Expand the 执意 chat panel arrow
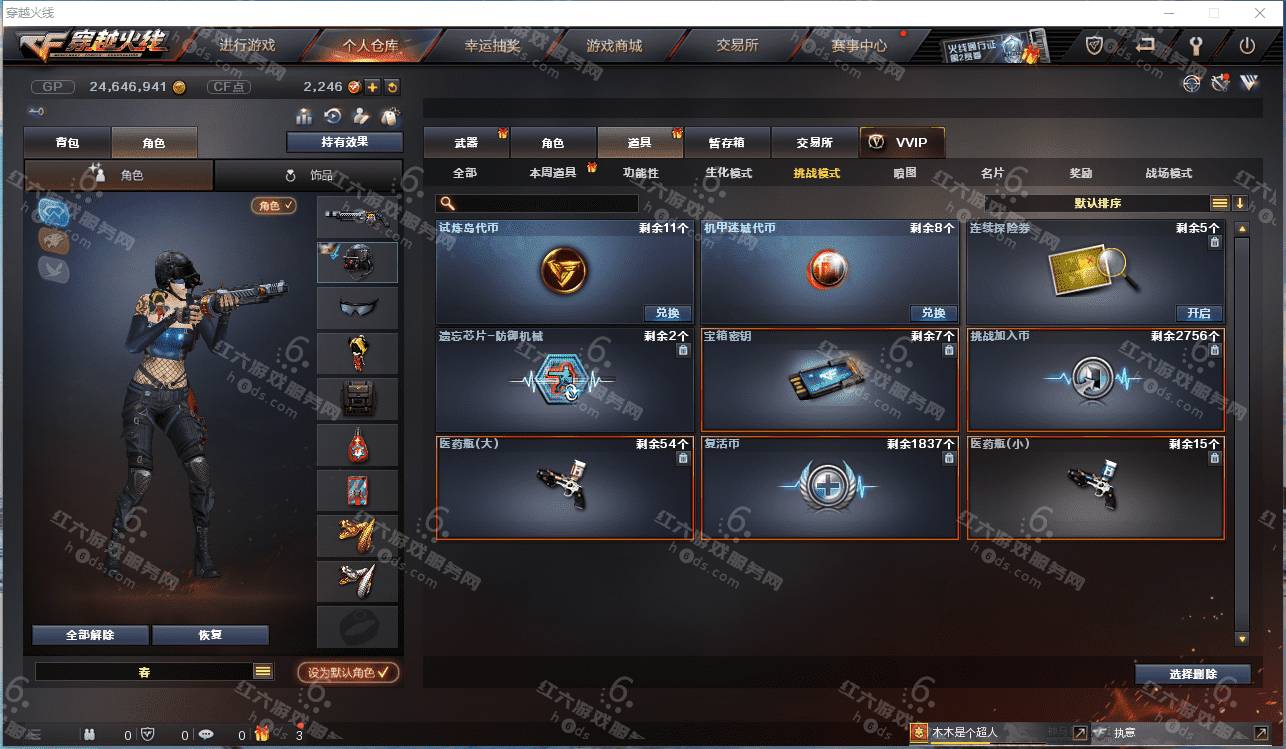The width and height of the screenshot is (1286, 749). coord(1260,733)
